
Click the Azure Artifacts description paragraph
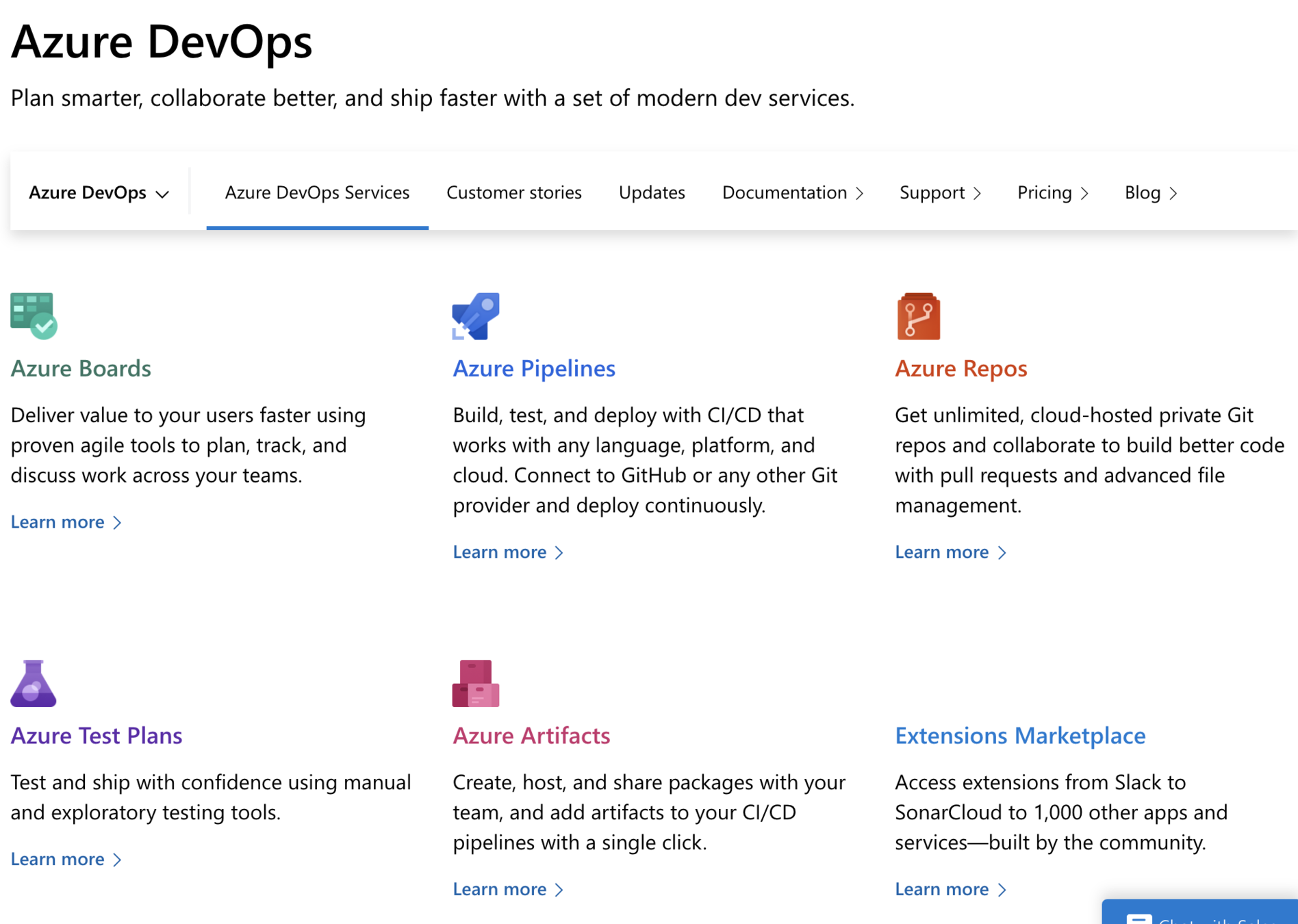coord(649,812)
